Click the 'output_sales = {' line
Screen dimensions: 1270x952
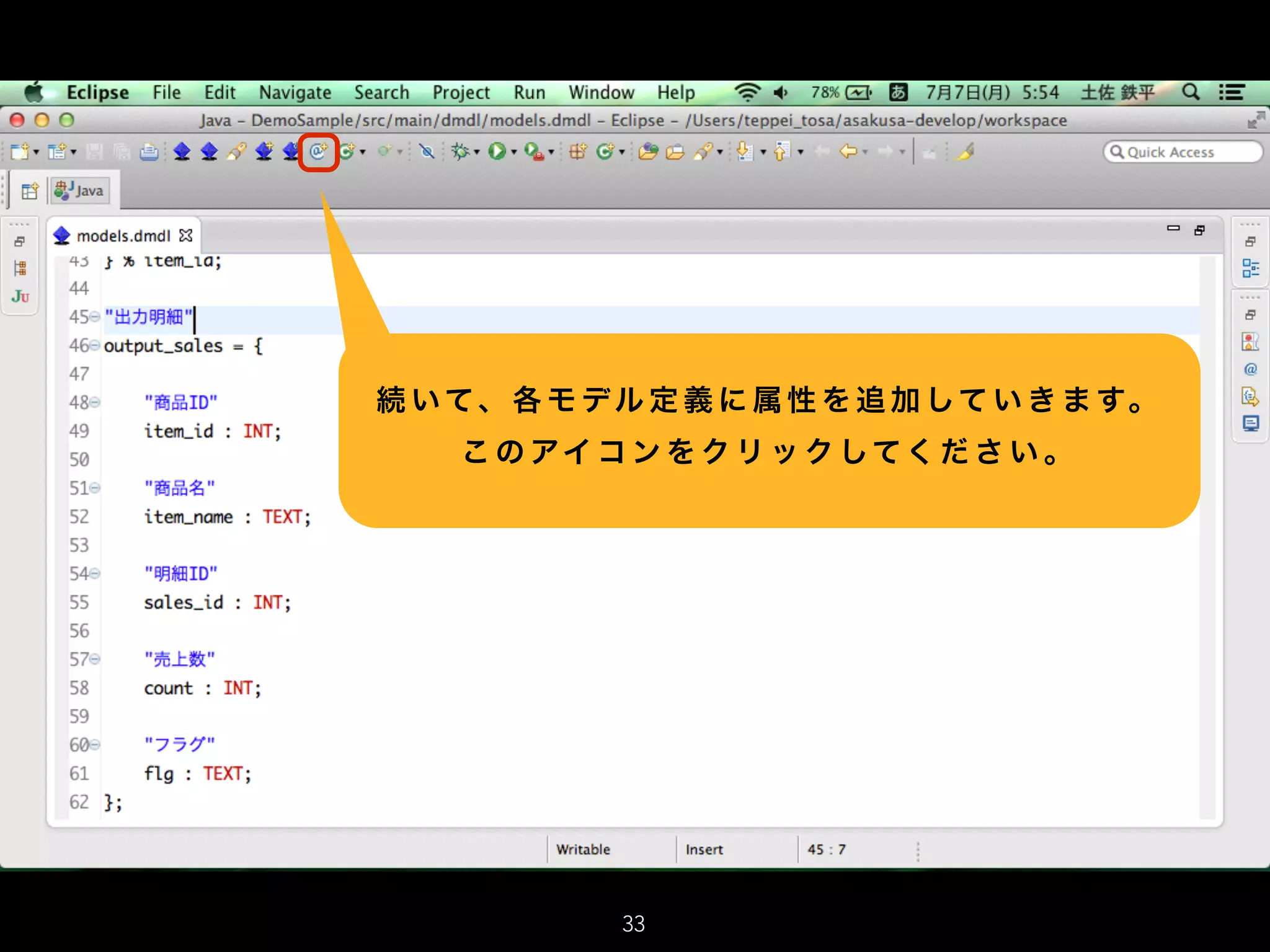(184, 346)
